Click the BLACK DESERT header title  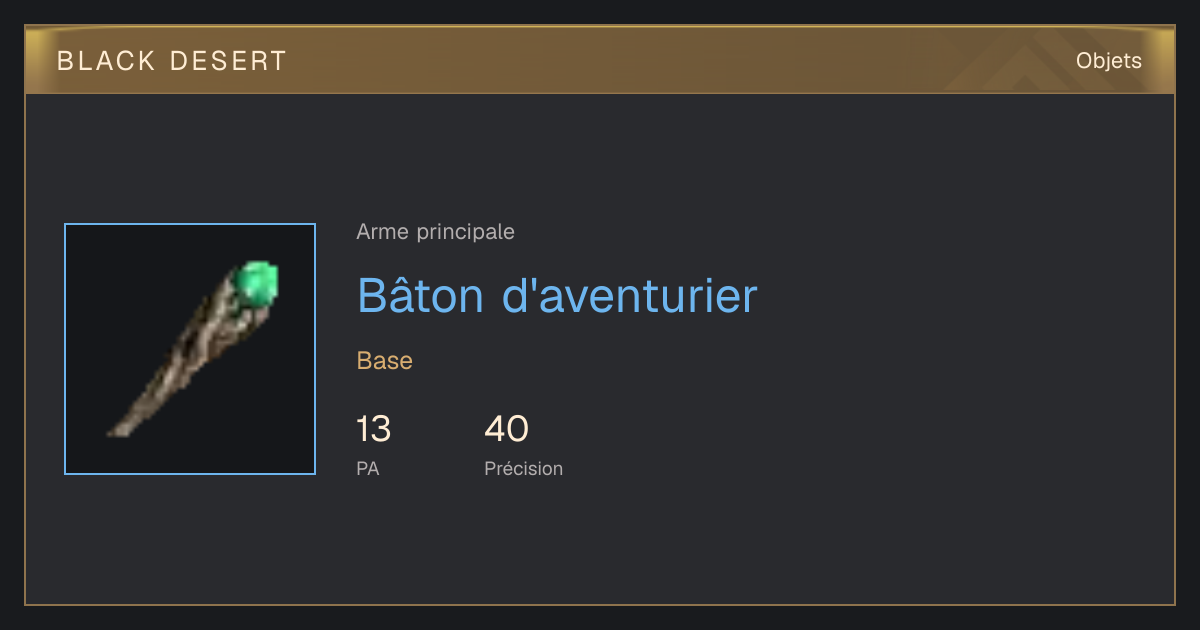(x=172, y=61)
